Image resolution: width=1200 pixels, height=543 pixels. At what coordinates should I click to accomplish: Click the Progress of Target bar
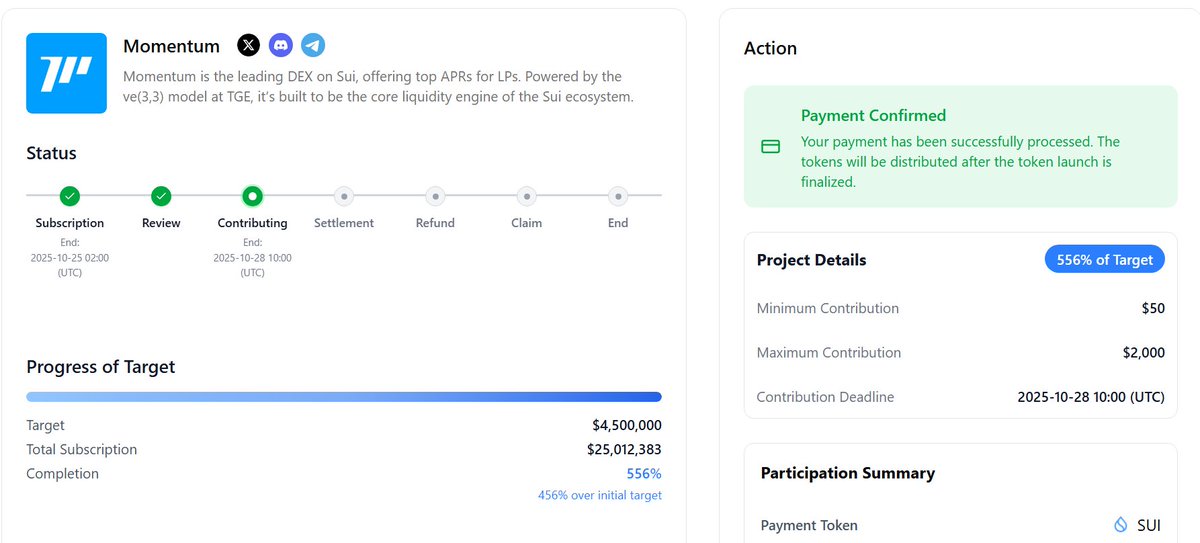point(344,397)
